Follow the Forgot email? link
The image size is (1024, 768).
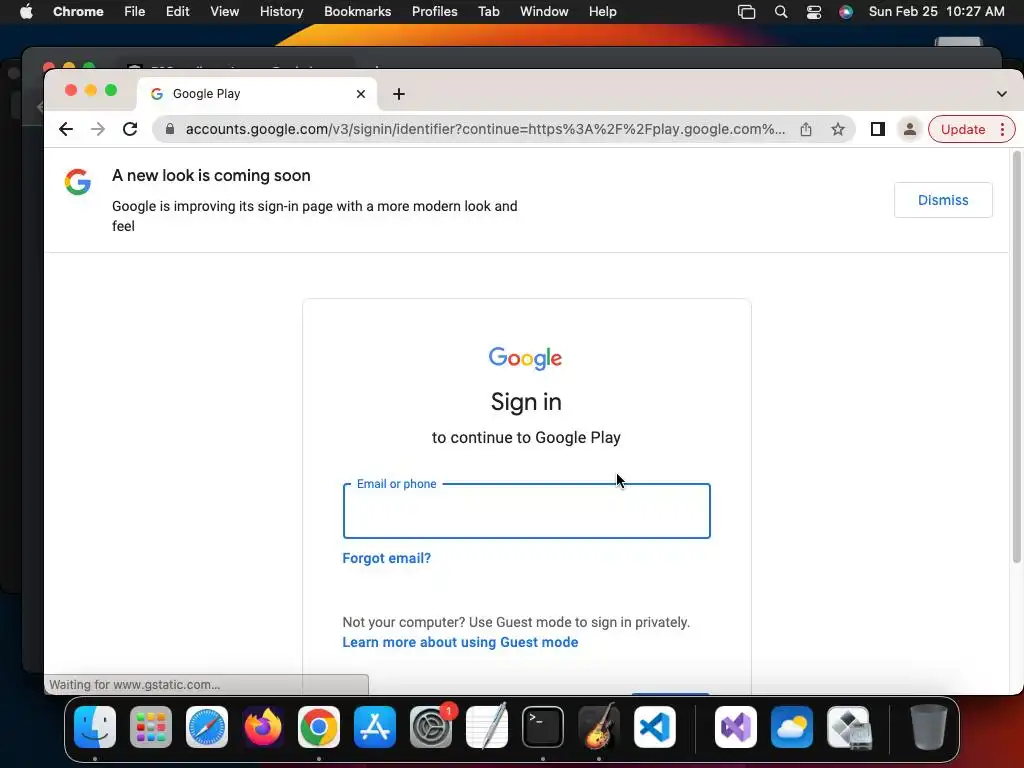(x=387, y=558)
